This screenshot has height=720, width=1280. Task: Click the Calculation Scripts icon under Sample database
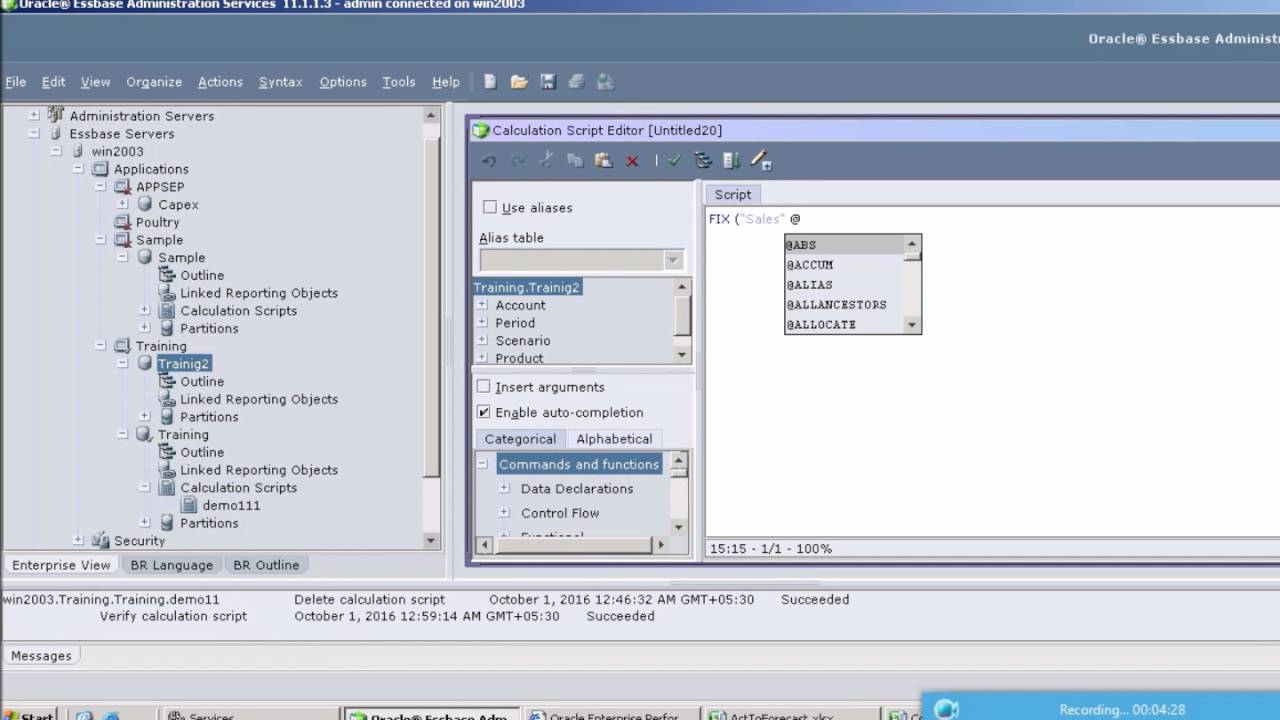point(167,310)
